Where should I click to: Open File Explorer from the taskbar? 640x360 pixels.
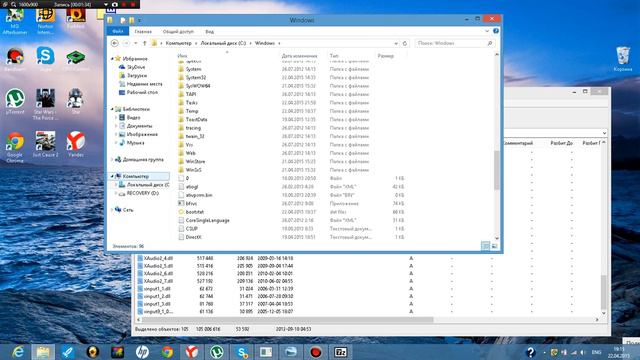click(43, 352)
